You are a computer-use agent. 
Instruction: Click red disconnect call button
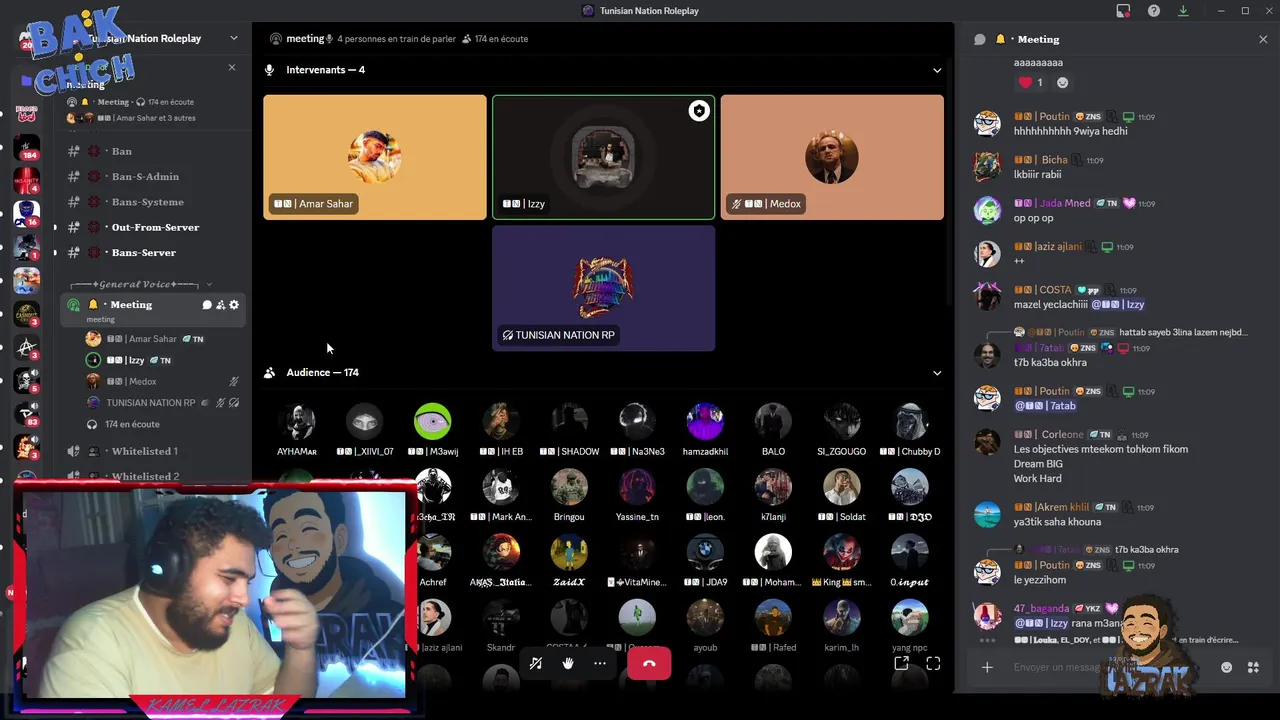[649, 663]
